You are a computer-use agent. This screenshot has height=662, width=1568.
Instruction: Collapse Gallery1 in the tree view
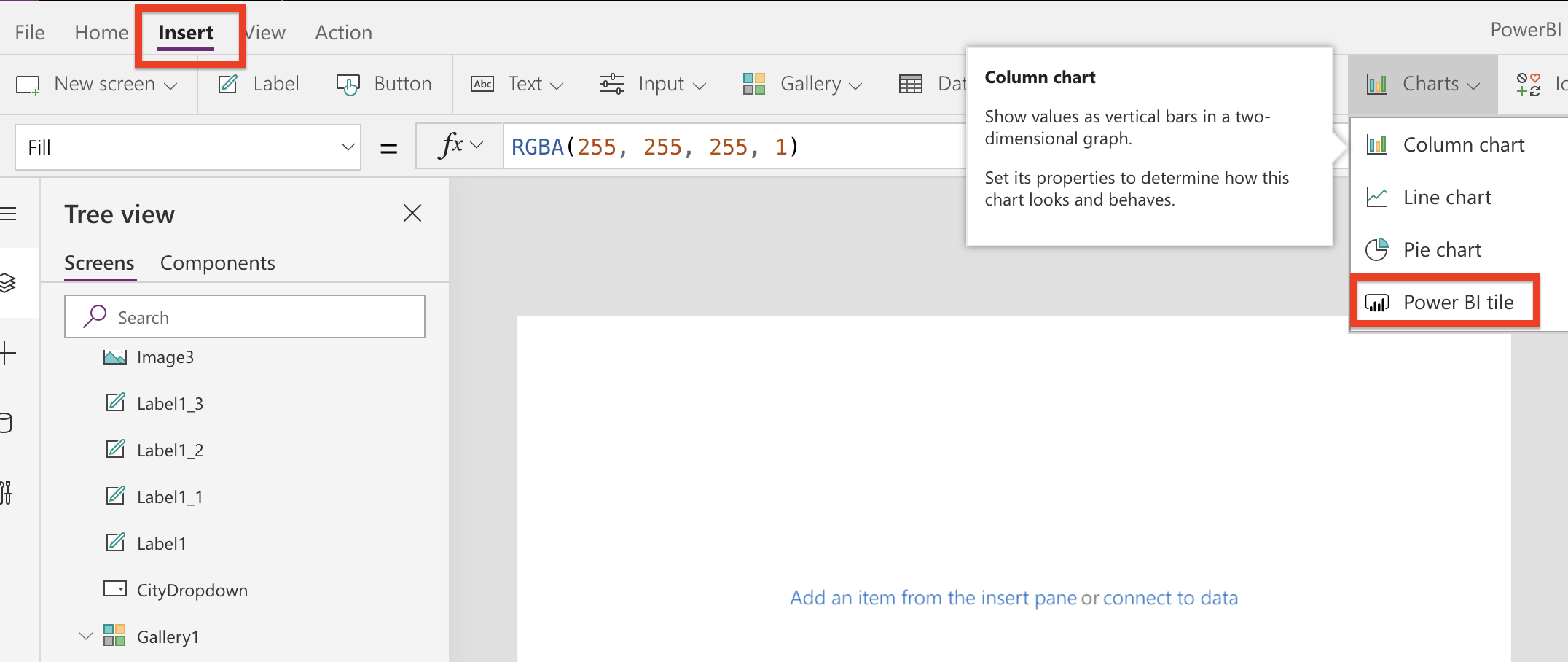(85, 636)
